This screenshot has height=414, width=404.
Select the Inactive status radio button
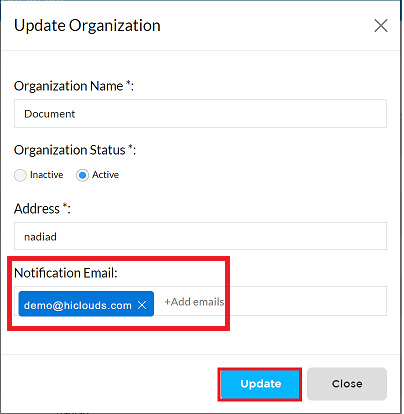tap(20, 175)
